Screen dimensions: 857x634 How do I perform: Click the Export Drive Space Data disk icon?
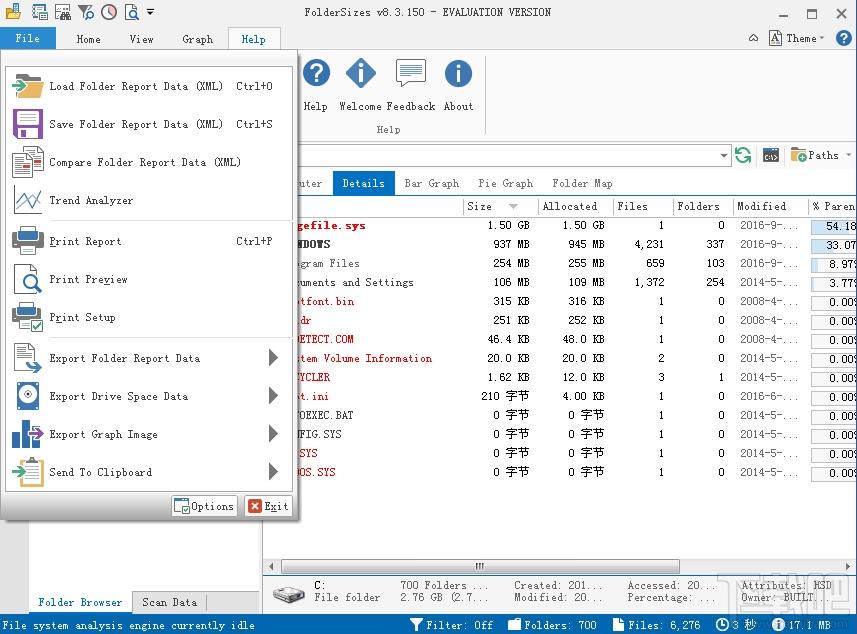coord(27,396)
